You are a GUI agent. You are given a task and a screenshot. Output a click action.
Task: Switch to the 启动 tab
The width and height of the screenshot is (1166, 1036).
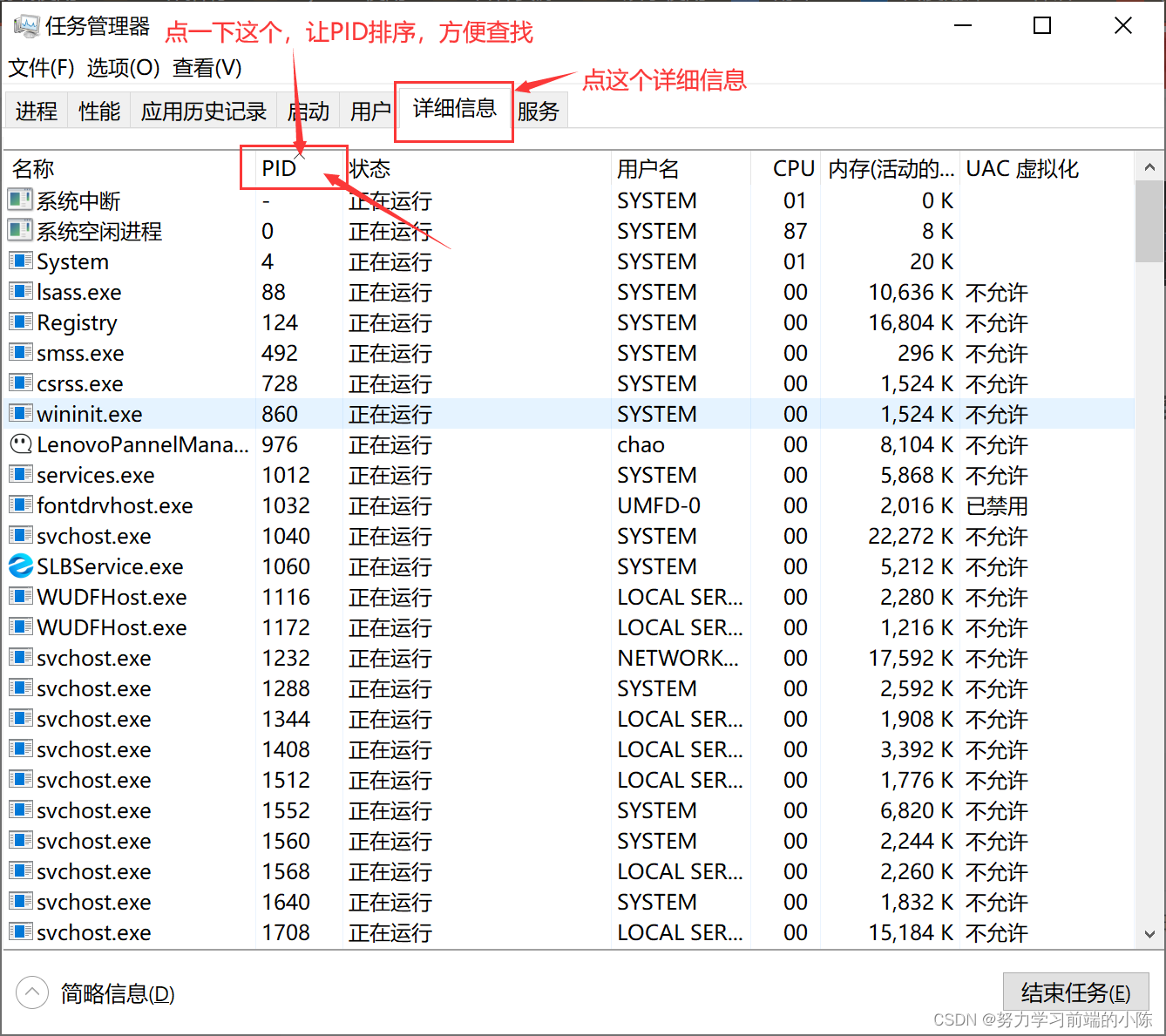click(307, 111)
